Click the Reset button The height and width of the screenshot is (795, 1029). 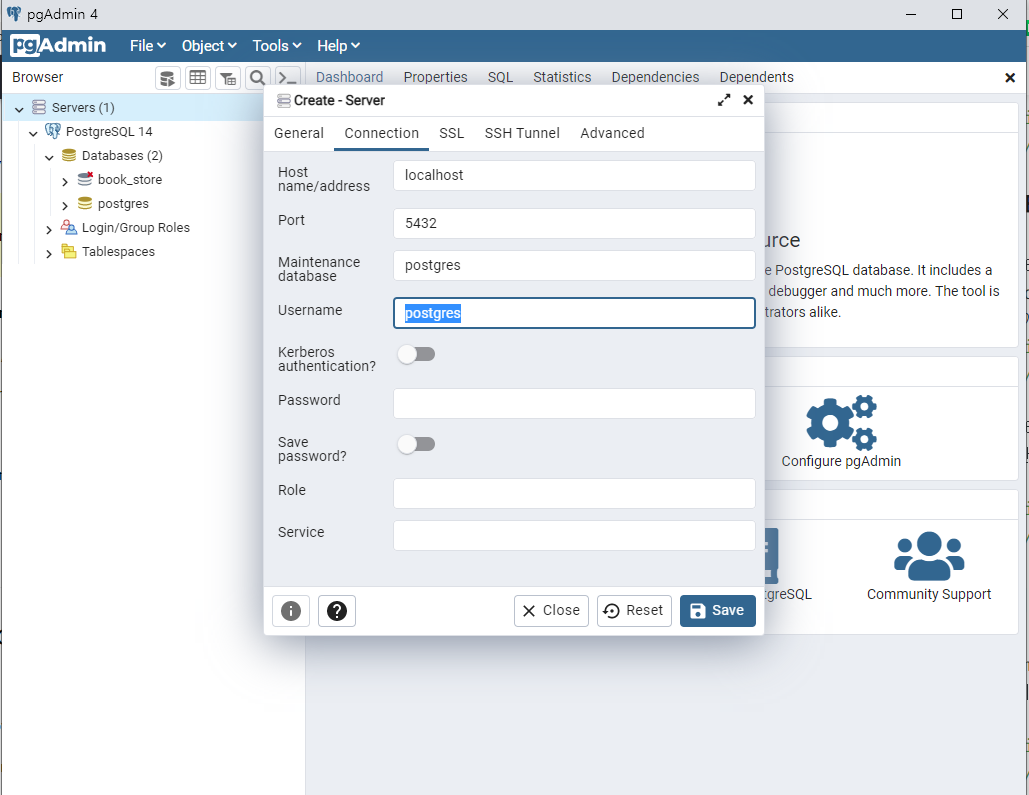[634, 611]
